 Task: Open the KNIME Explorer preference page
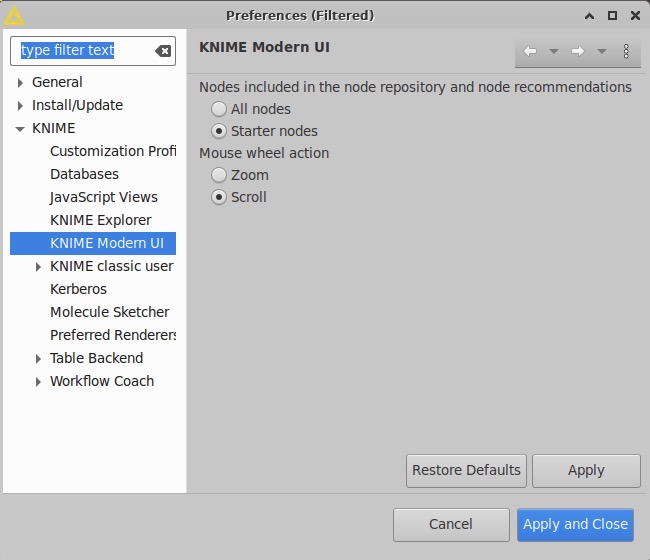click(101, 220)
